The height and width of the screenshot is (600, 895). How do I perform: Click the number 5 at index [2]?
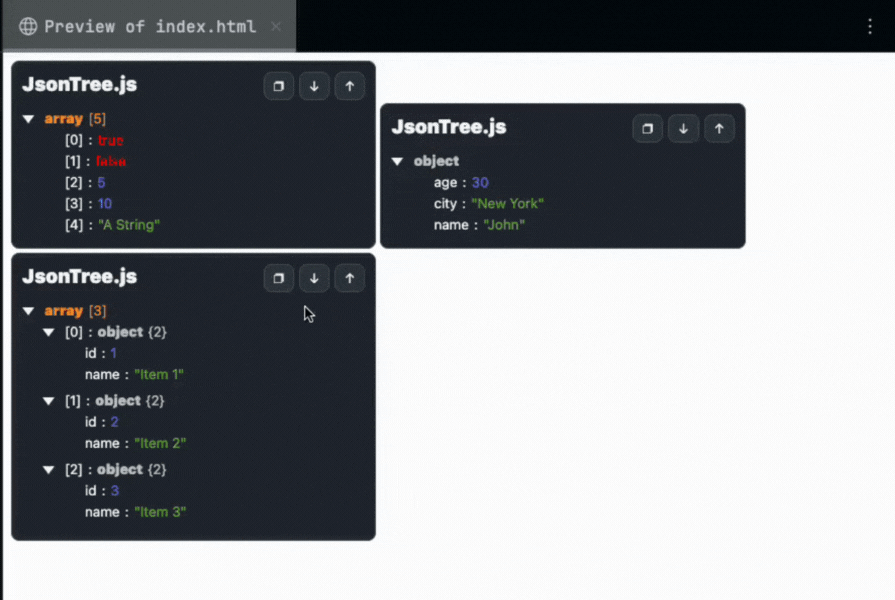101,183
